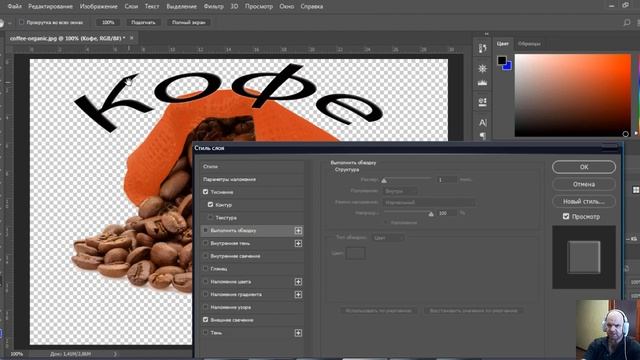Click the stroke opacity slider handle
640x360 pixels.
431,214
